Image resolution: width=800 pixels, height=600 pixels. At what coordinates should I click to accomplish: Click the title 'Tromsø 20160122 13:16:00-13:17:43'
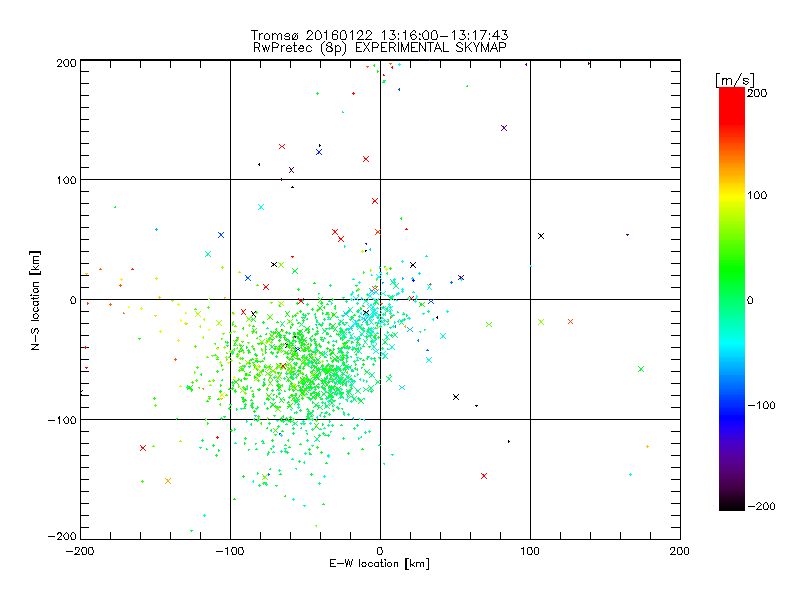[x=379, y=35]
